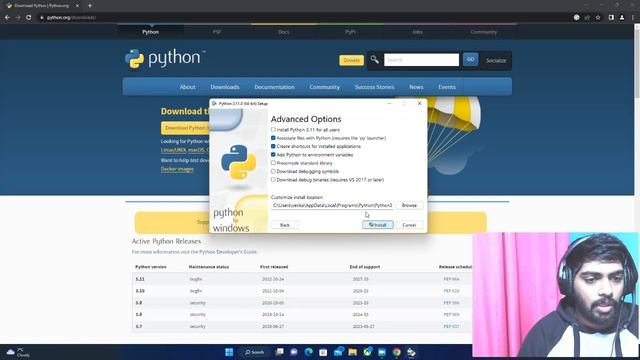Open the Chat app on the taskbar
This screenshot has height=360, width=640.
[294, 352]
